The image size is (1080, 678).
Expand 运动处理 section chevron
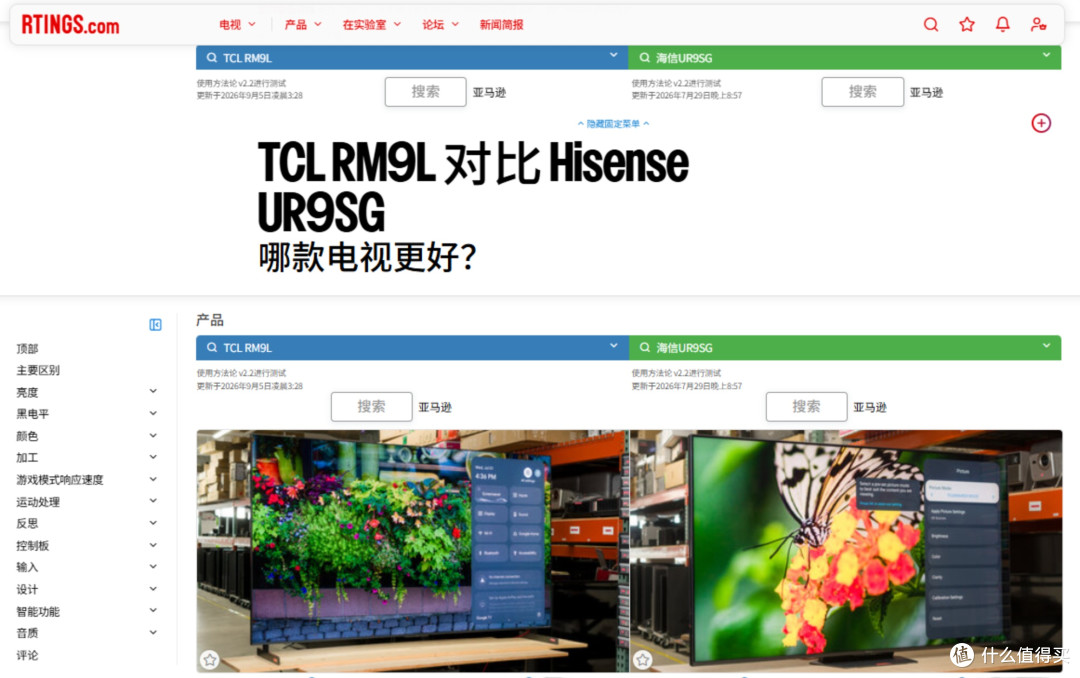[153, 501]
